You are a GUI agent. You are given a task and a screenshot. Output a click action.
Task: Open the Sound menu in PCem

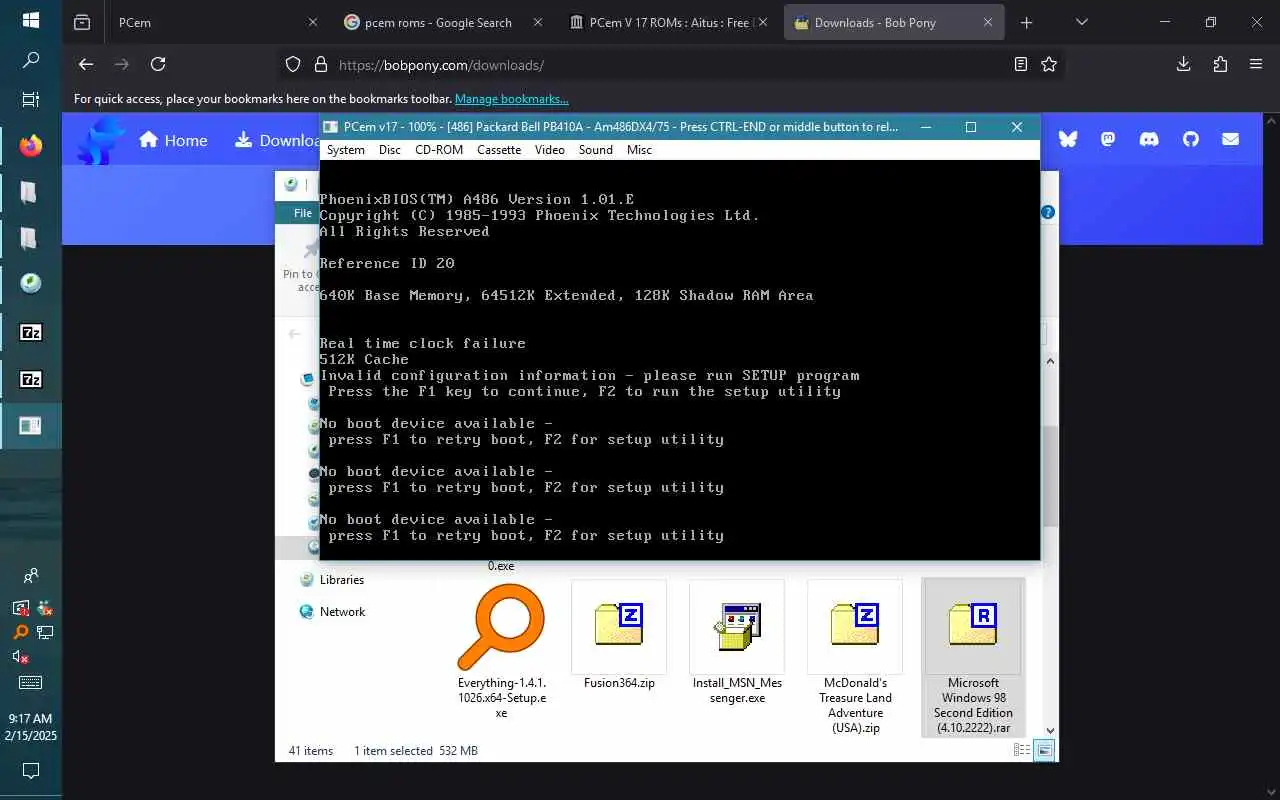[x=596, y=150]
